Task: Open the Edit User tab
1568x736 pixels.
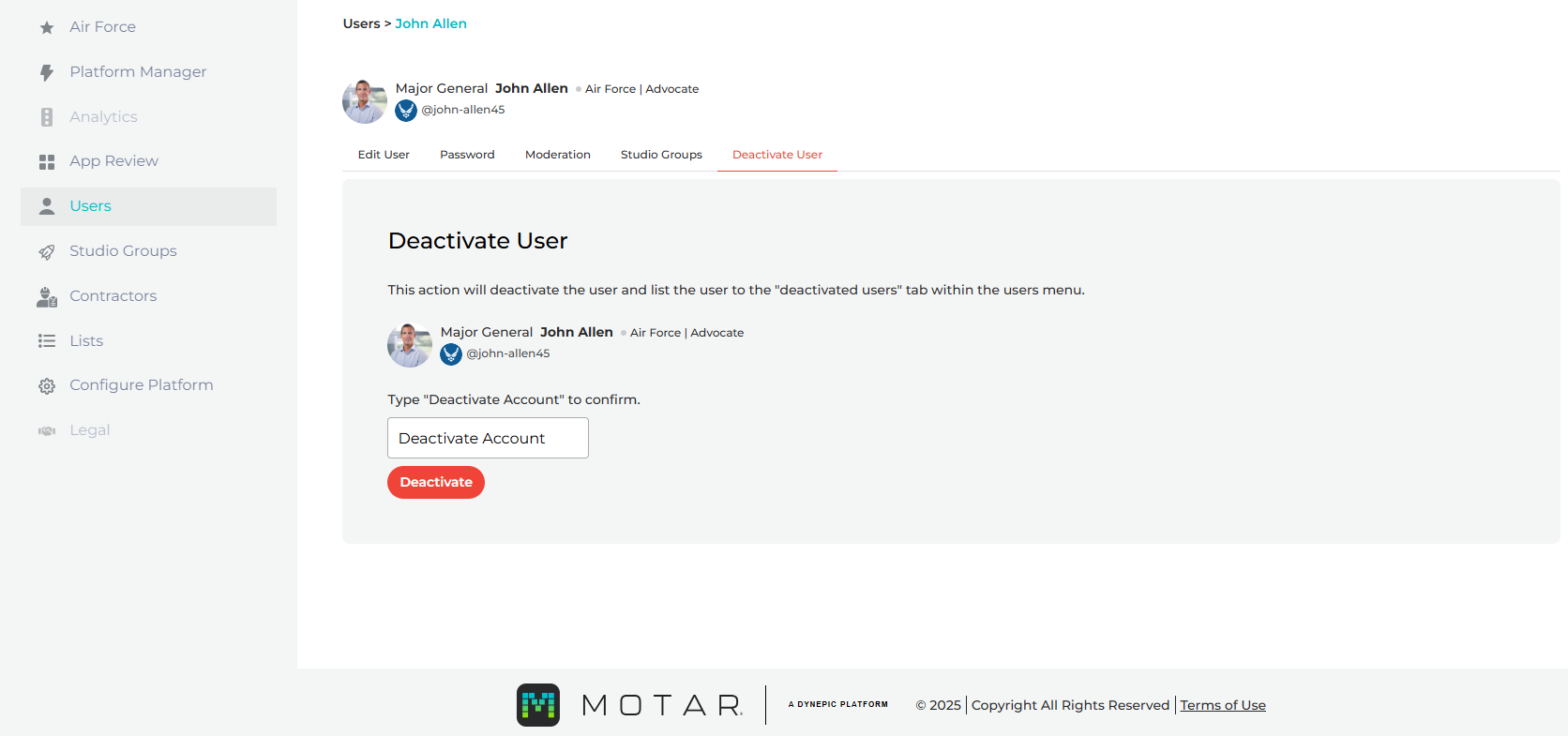Action: coord(384,155)
